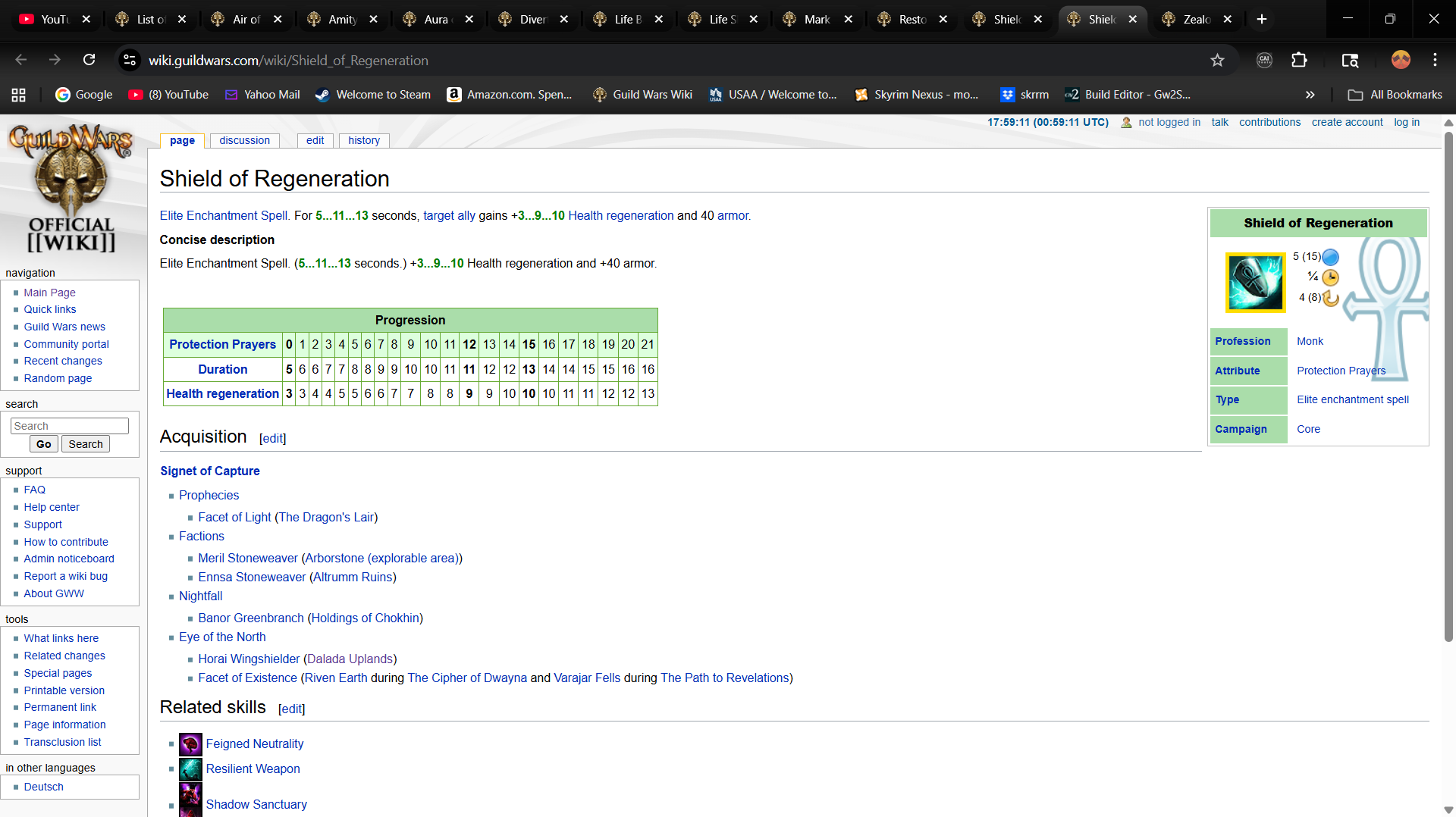Click the log in link
Image resolution: width=1456 pixels, height=817 pixels.
[x=1407, y=122]
